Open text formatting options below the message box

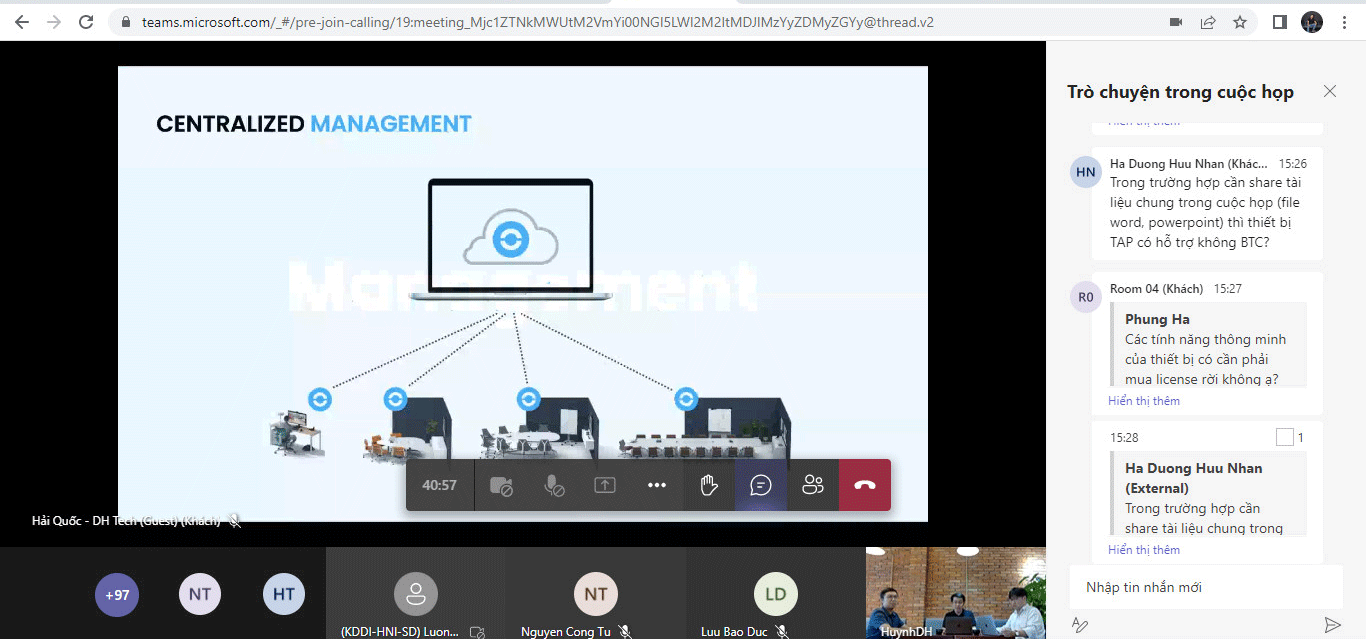[1079, 624]
